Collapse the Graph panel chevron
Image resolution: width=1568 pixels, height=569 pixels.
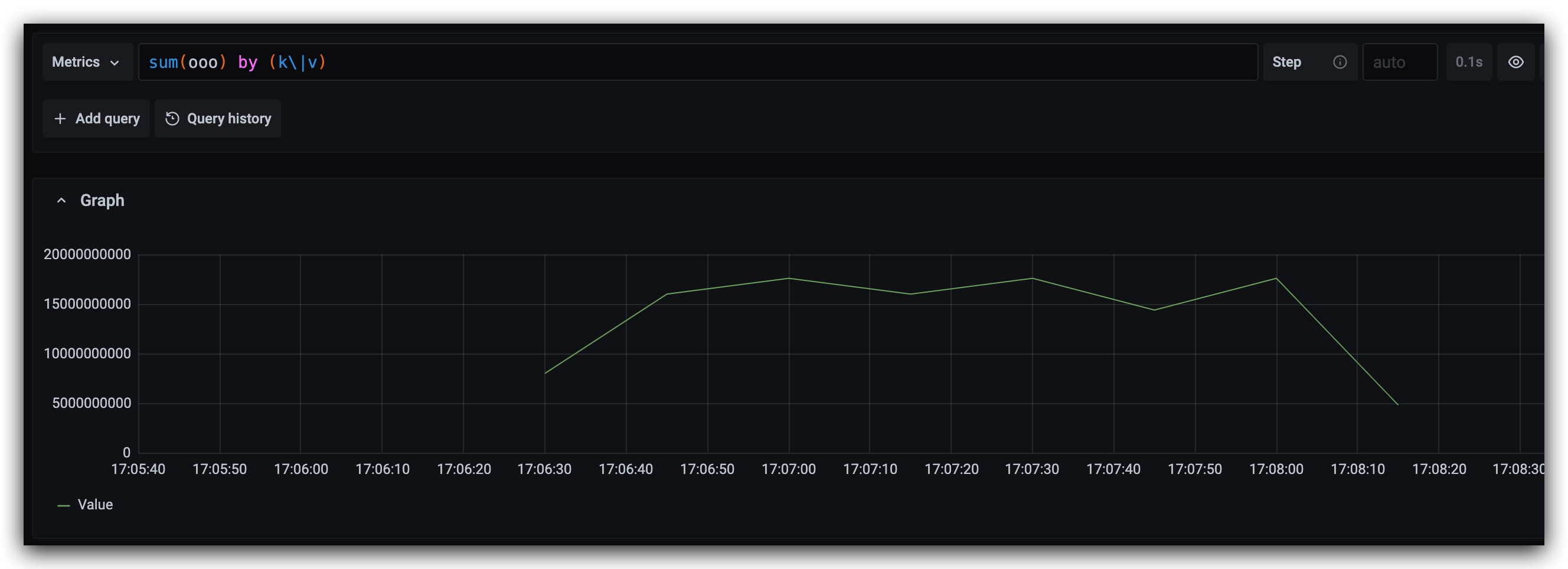[61, 200]
